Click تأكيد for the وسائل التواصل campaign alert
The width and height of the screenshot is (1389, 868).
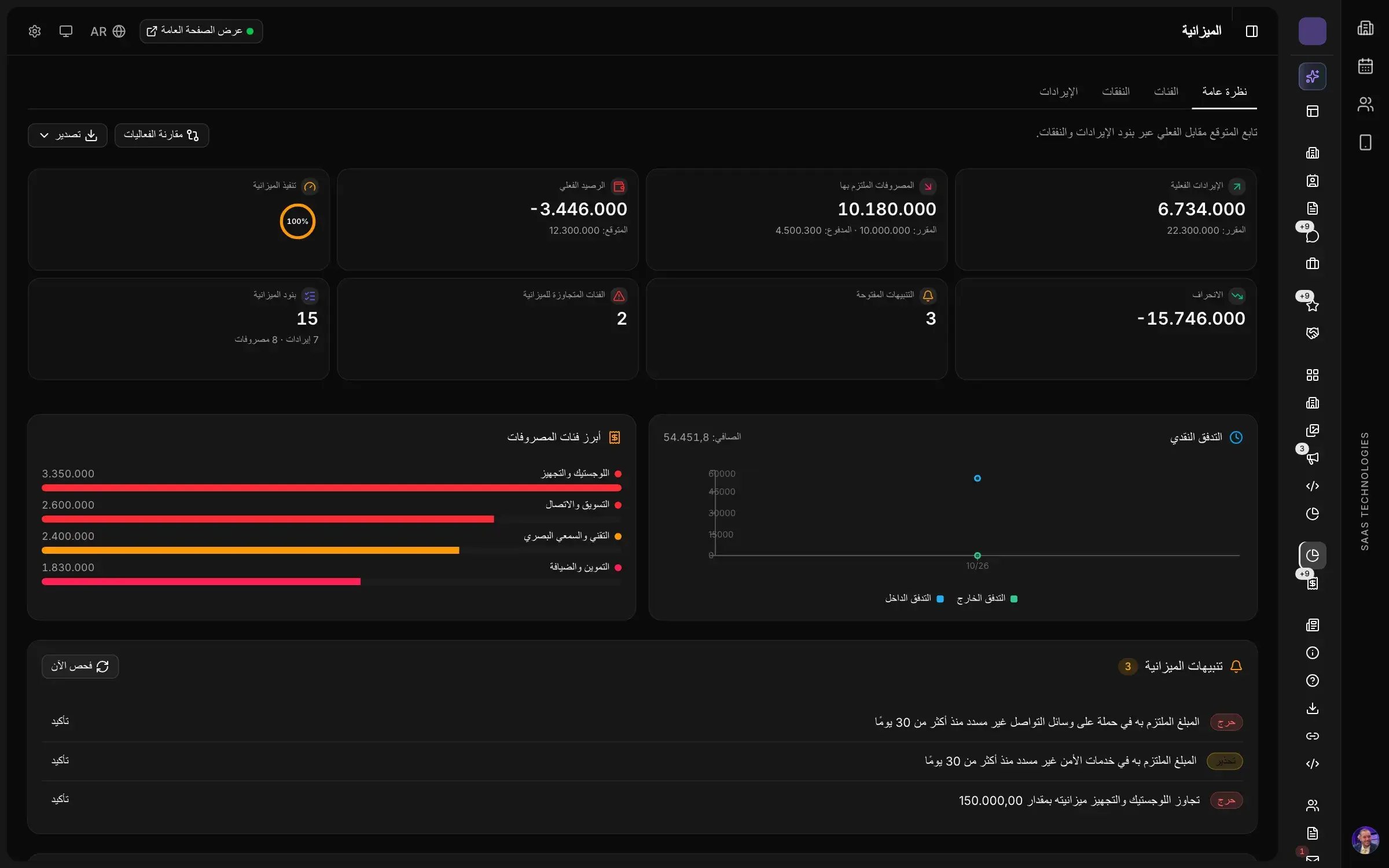tap(60, 721)
